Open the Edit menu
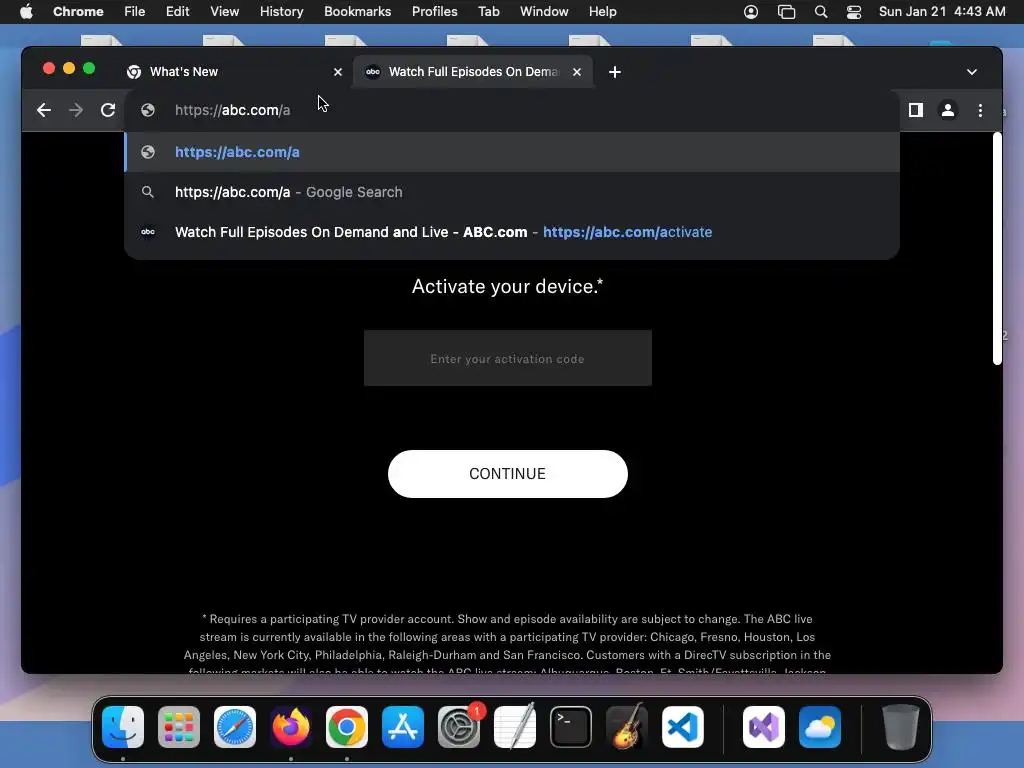1024x768 pixels. pyautogui.click(x=177, y=12)
